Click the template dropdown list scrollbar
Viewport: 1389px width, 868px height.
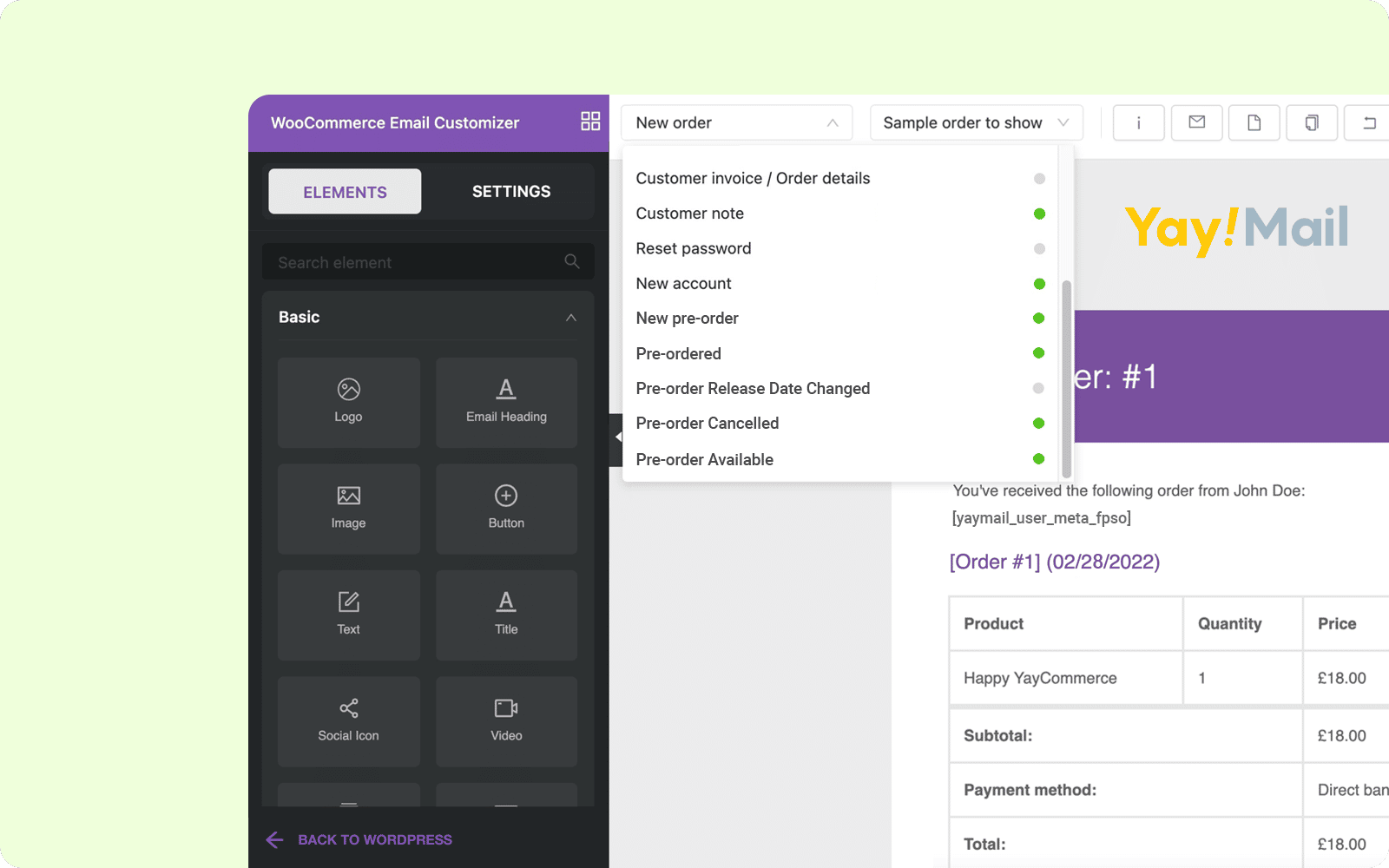pos(1066,379)
